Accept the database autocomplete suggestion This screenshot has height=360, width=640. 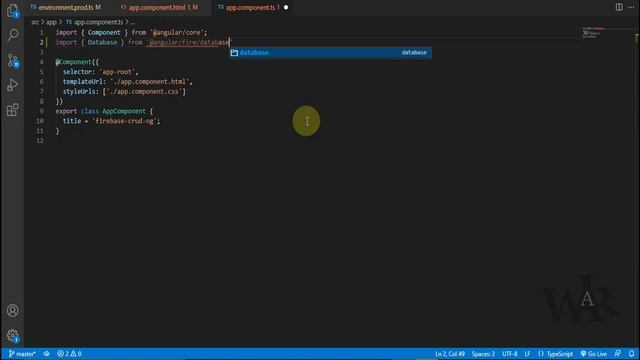[x=330, y=53]
